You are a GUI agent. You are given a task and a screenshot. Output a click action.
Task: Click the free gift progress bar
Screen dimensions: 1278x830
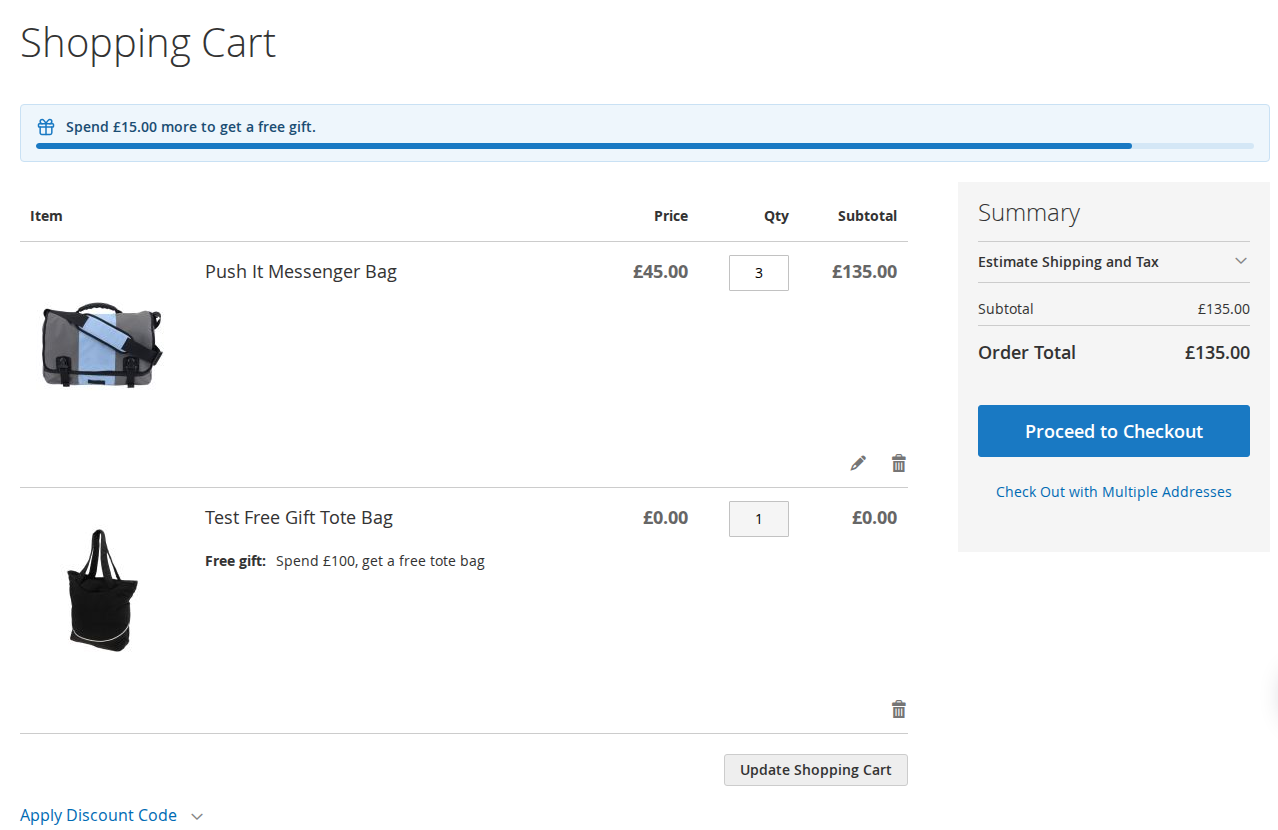click(645, 146)
